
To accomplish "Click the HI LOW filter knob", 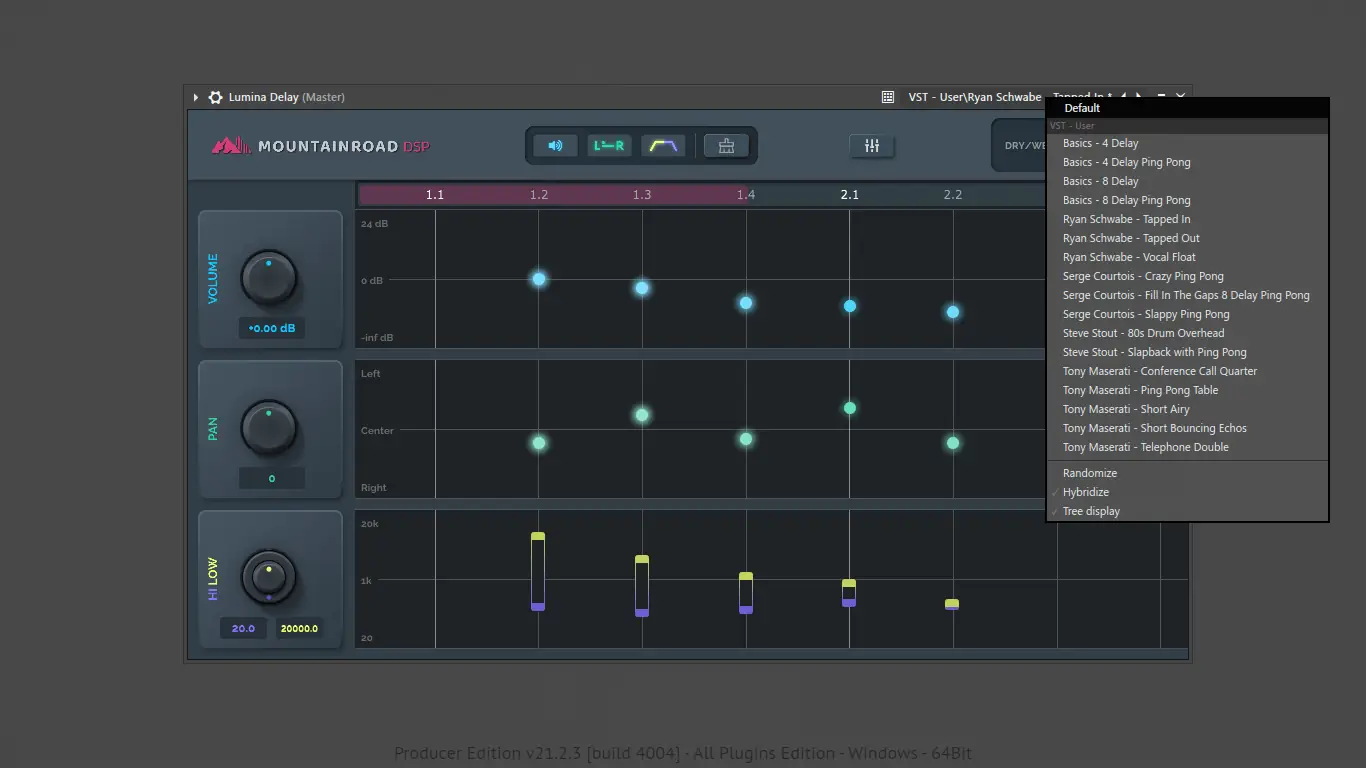I will tap(268, 577).
